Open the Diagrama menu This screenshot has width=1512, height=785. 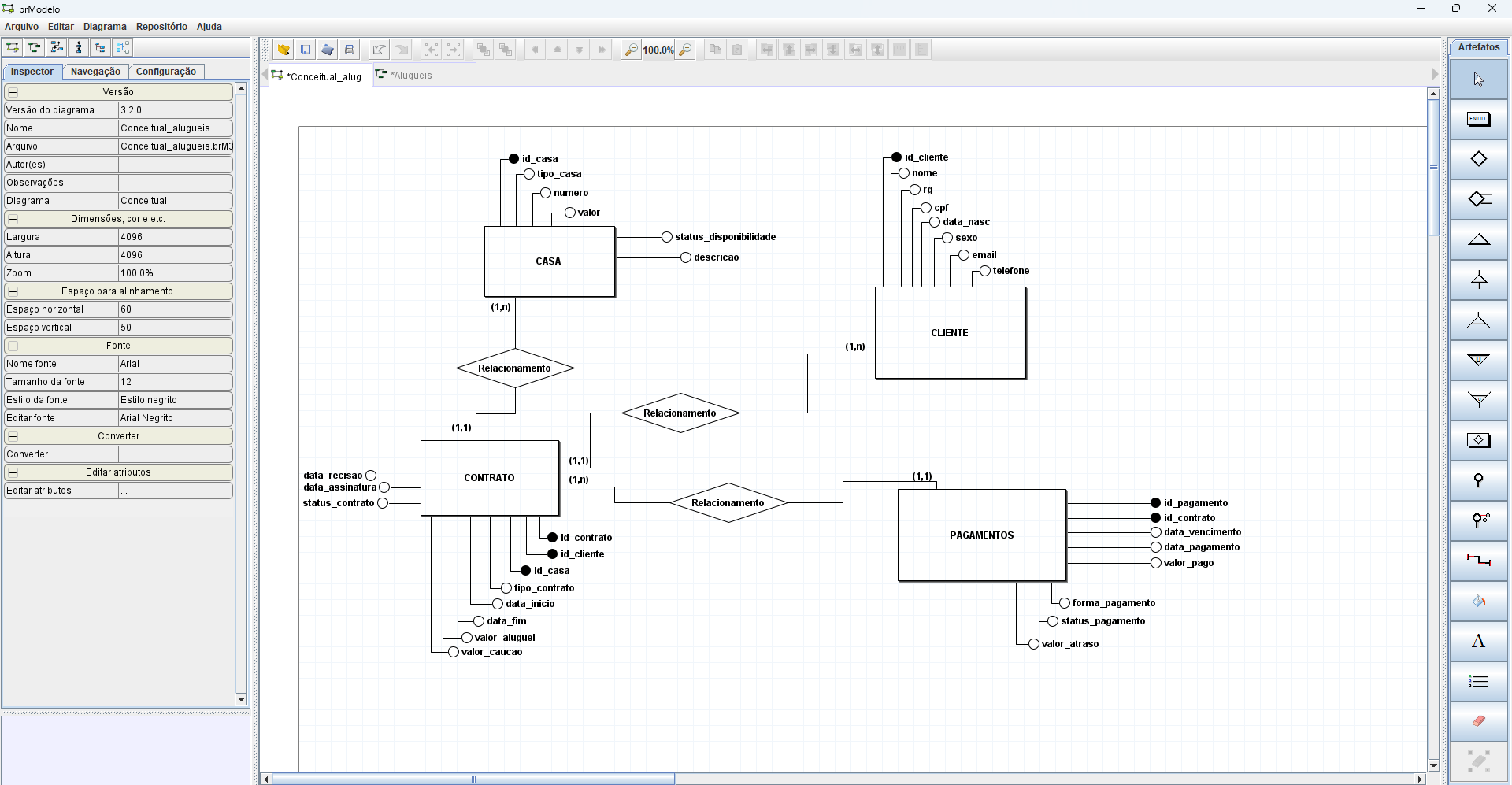[x=105, y=27]
